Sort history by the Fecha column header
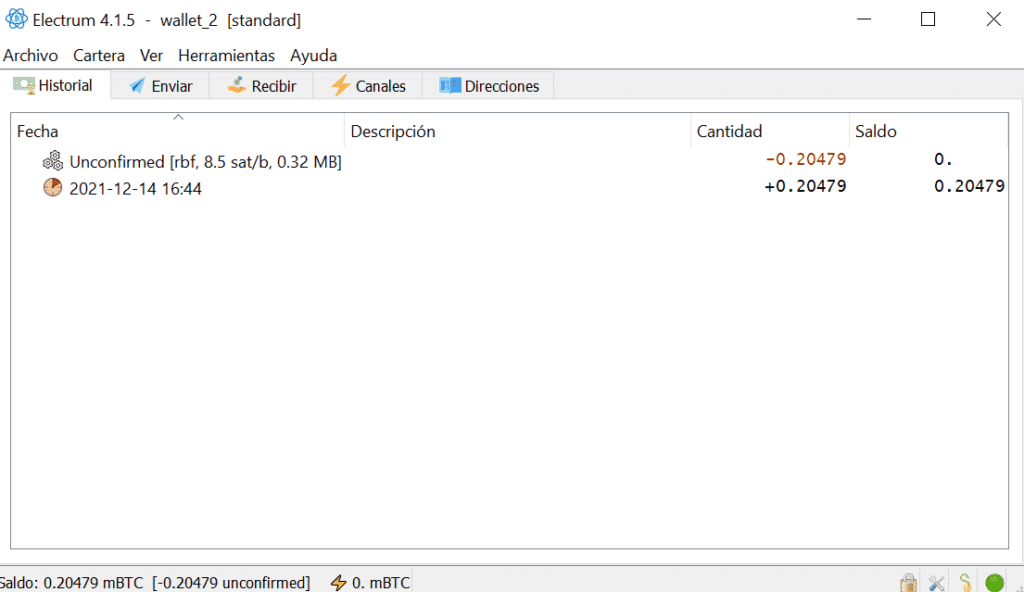This screenshot has height=592, width=1024. [x=38, y=131]
